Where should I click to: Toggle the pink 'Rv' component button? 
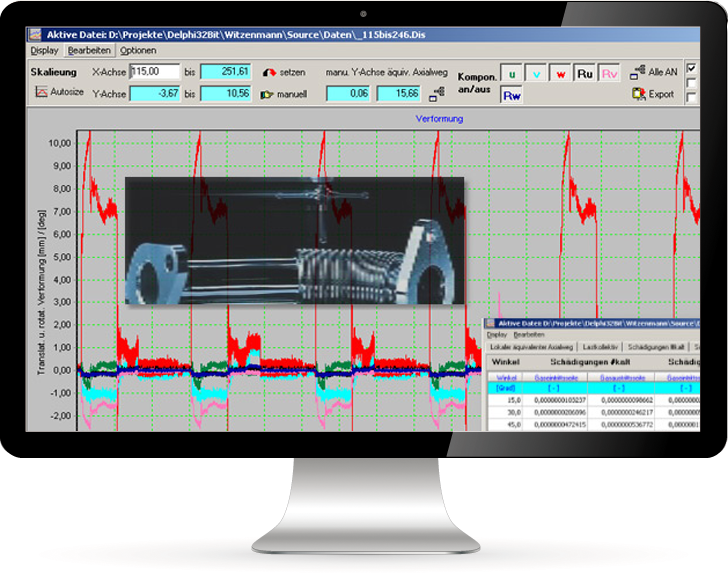click(610, 74)
